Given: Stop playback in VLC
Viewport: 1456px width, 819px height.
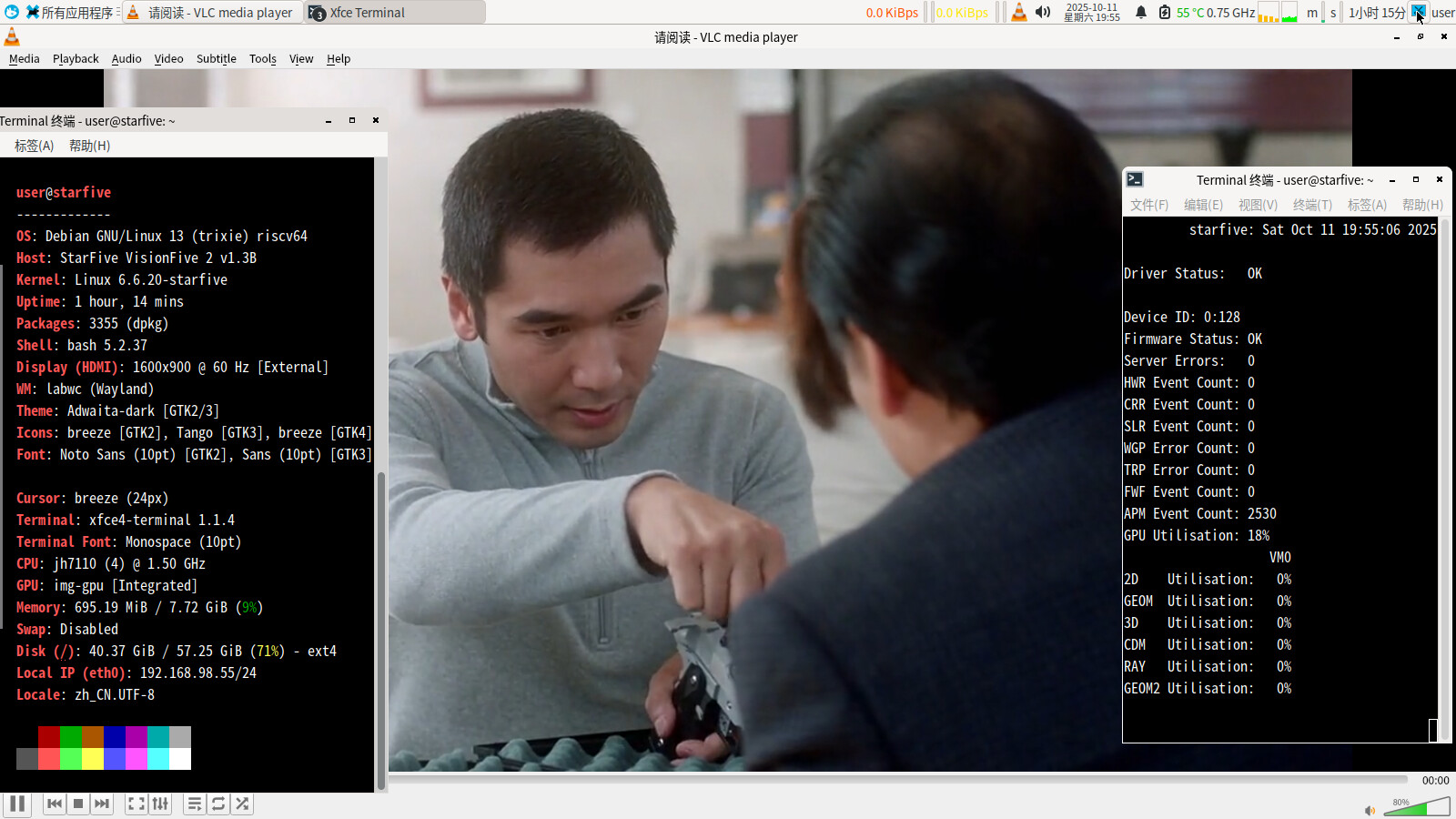Looking at the screenshot, I should click(x=78, y=804).
